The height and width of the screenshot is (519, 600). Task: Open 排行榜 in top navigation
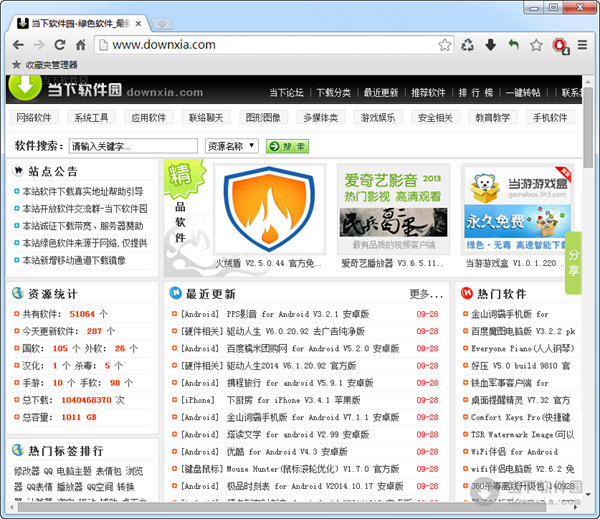pyautogui.click(x=476, y=93)
